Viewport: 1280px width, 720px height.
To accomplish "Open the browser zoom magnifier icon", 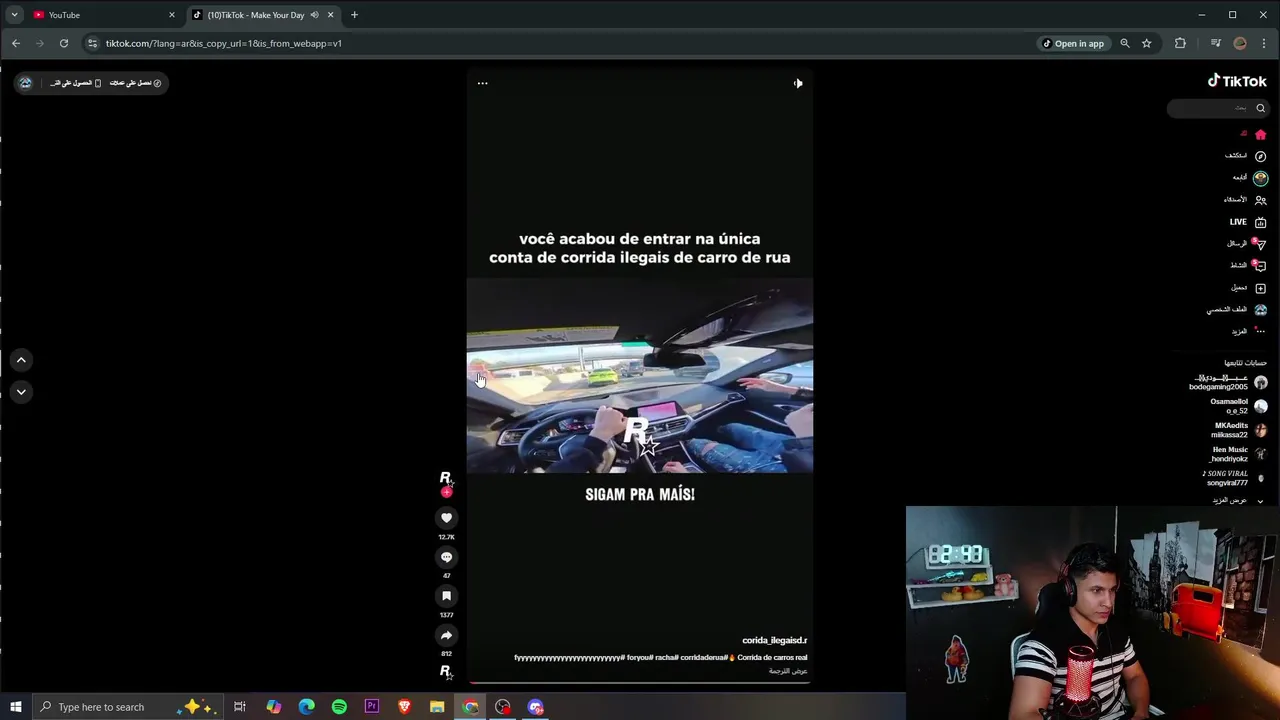I will (1125, 43).
